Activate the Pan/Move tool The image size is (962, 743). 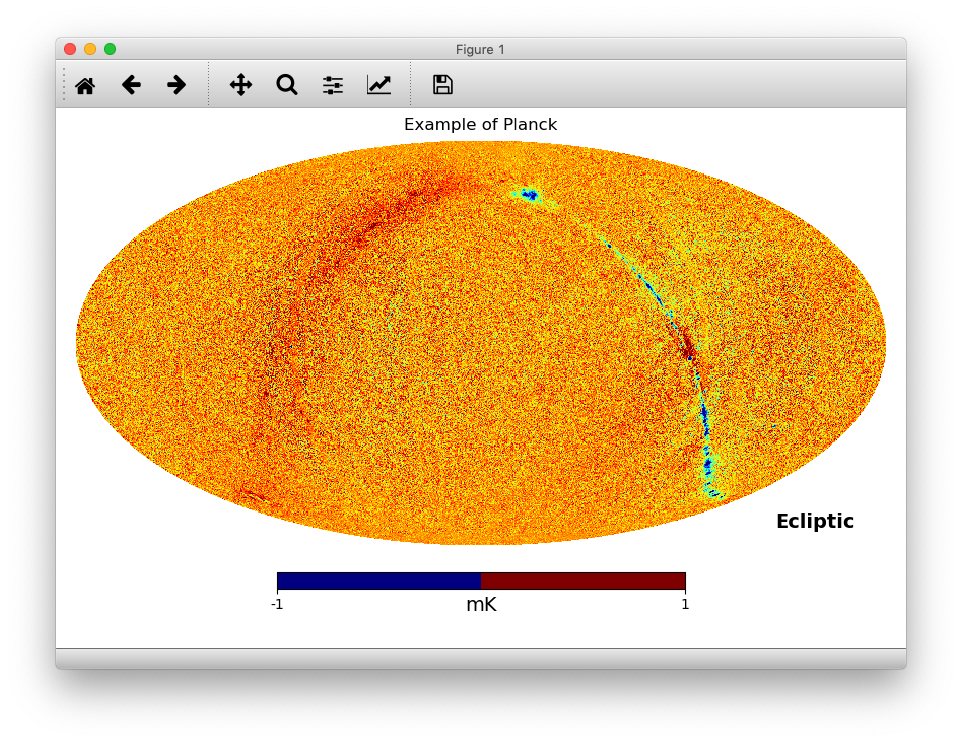pyautogui.click(x=240, y=85)
